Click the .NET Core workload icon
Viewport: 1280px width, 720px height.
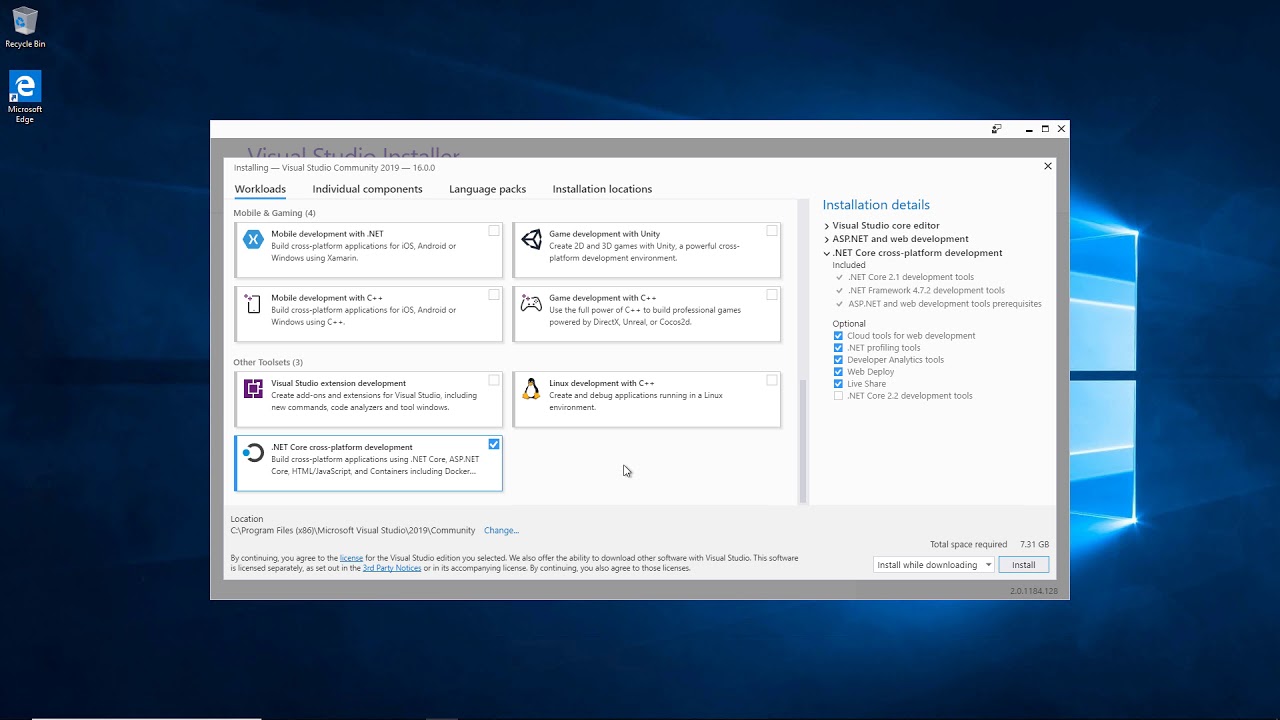point(253,453)
